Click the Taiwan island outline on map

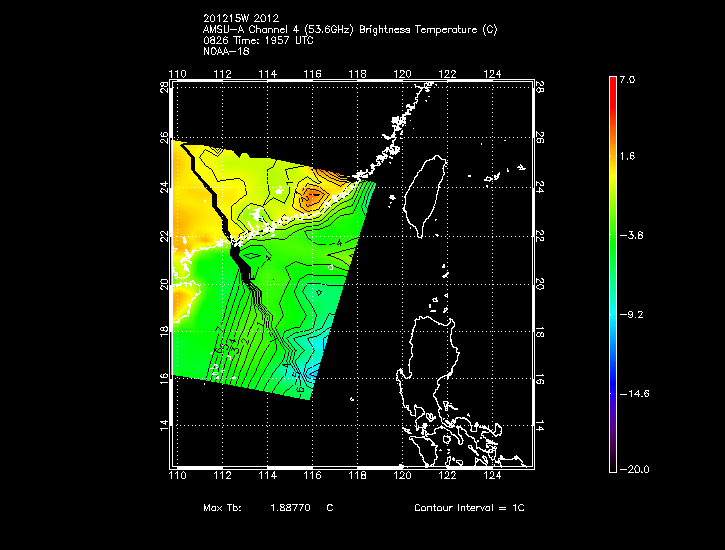[x=430, y=190]
